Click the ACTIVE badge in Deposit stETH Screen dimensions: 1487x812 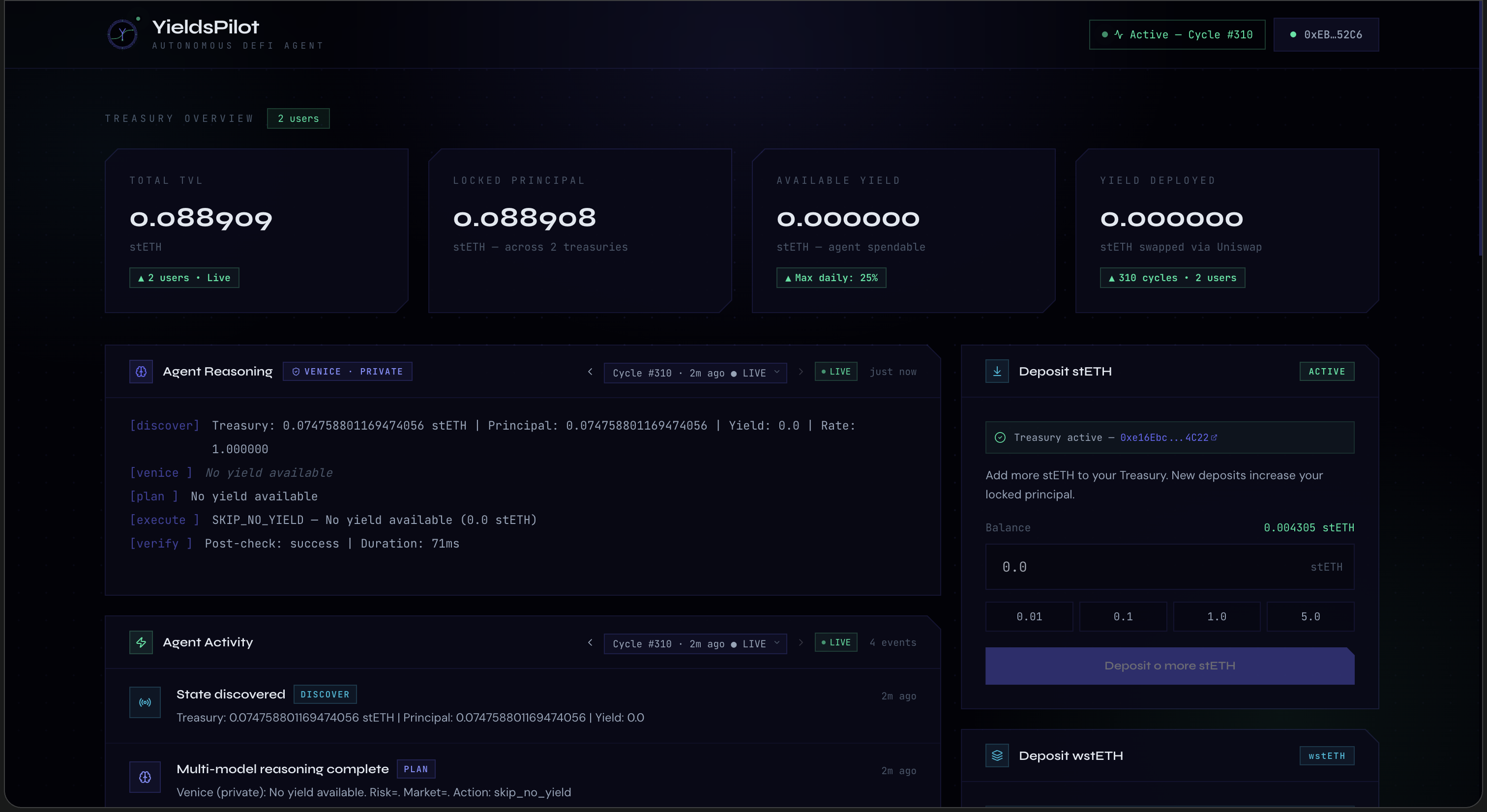(1327, 372)
